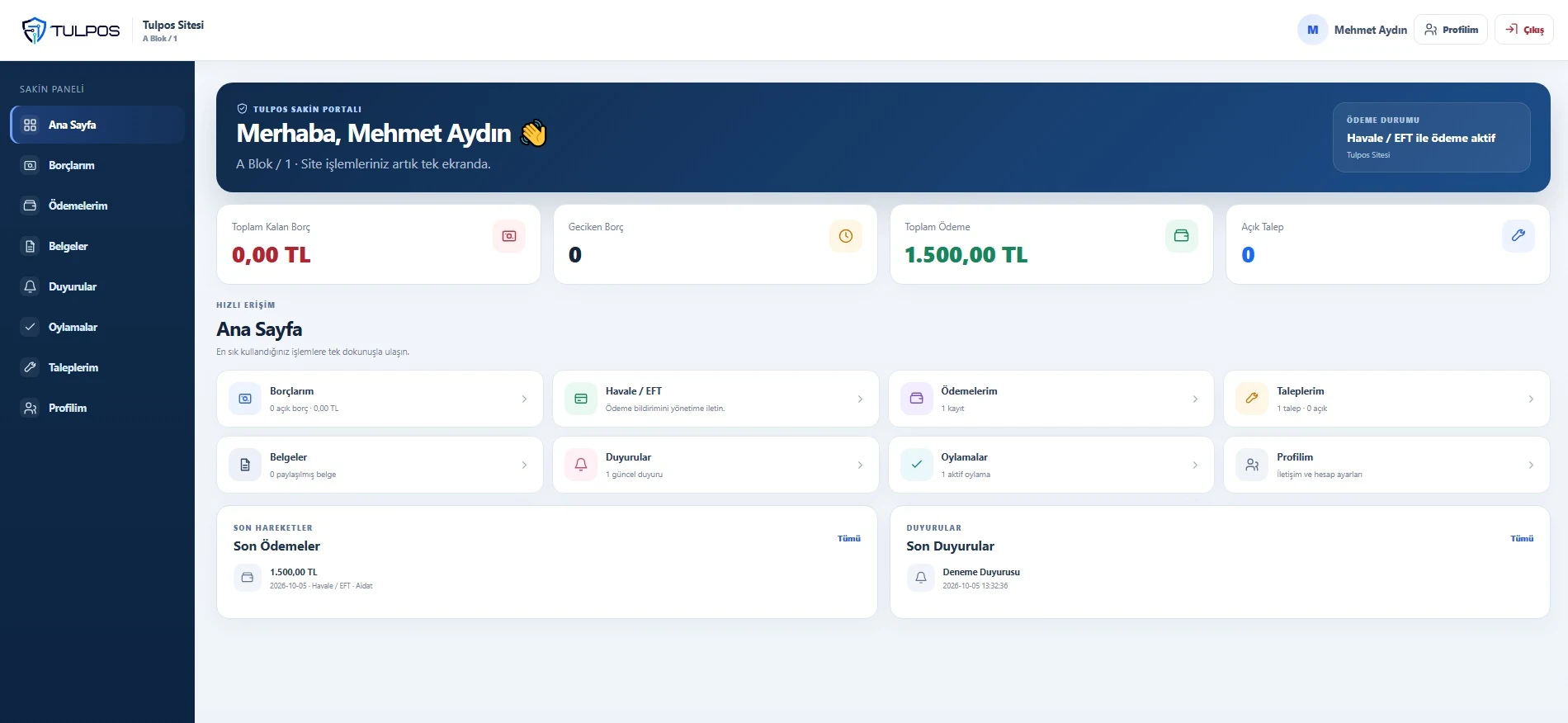Click the Belgeler quick access document icon

245,465
